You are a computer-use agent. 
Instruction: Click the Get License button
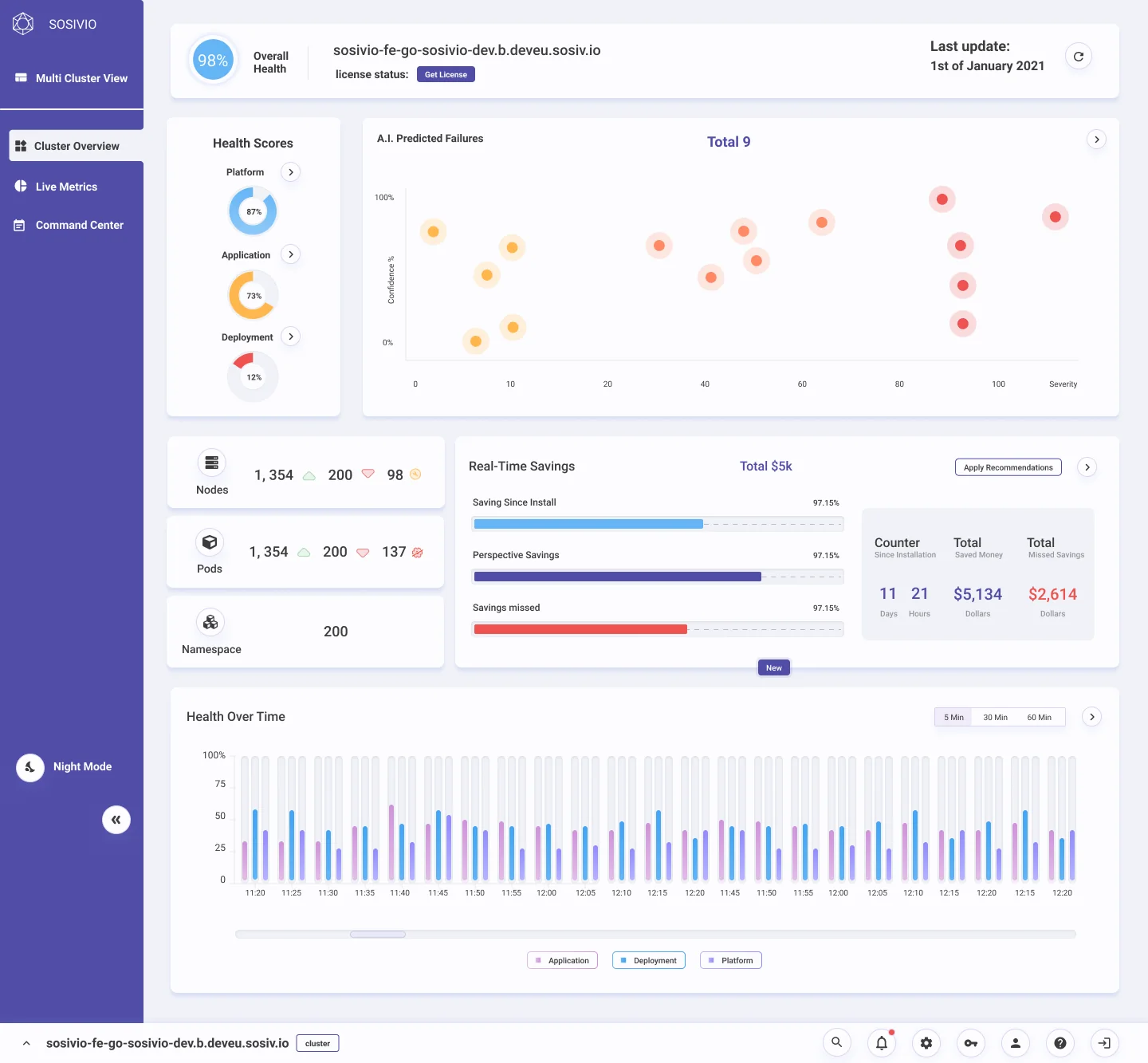[446, 74]
